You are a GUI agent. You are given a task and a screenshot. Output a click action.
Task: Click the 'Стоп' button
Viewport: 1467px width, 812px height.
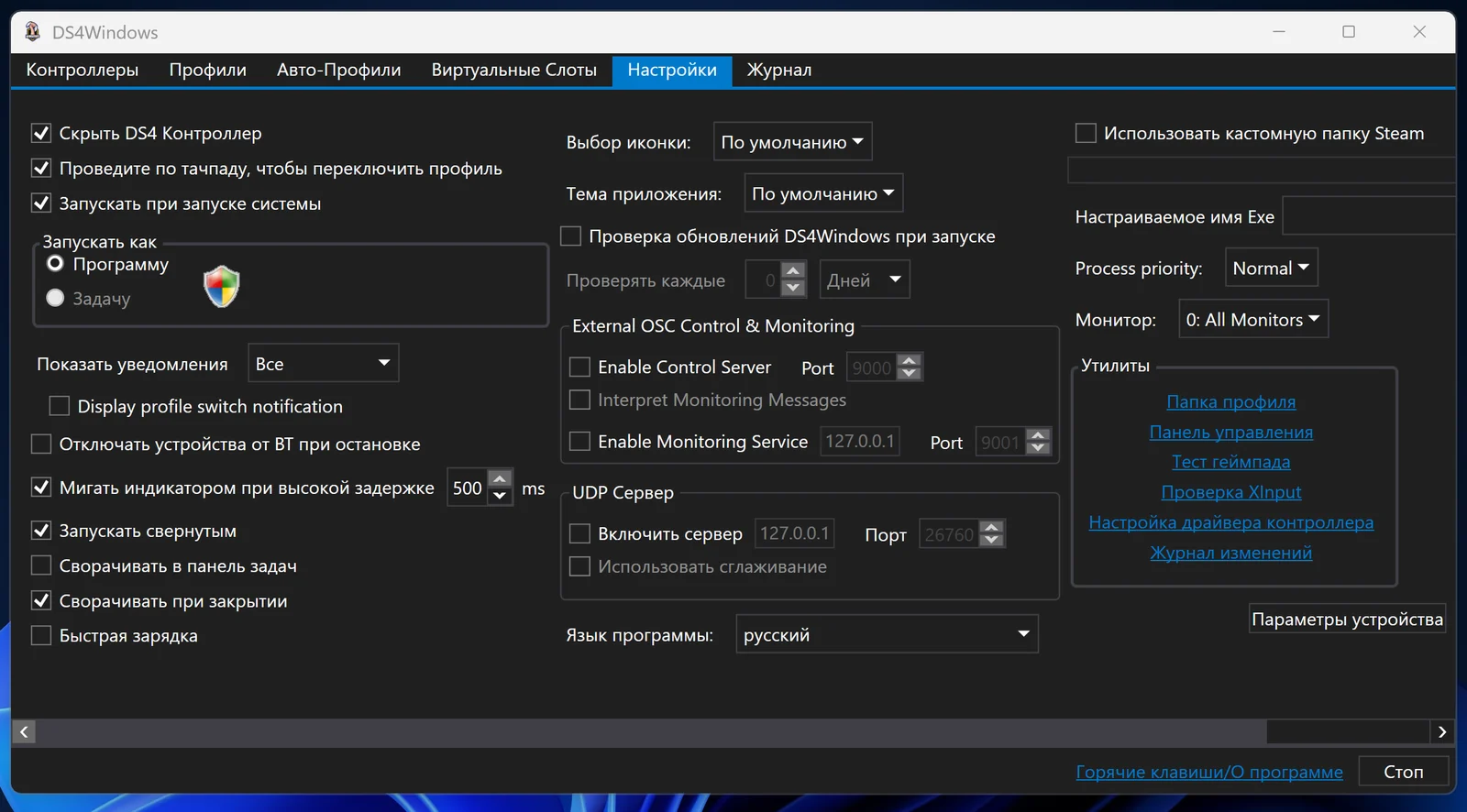coord(1404,772)
